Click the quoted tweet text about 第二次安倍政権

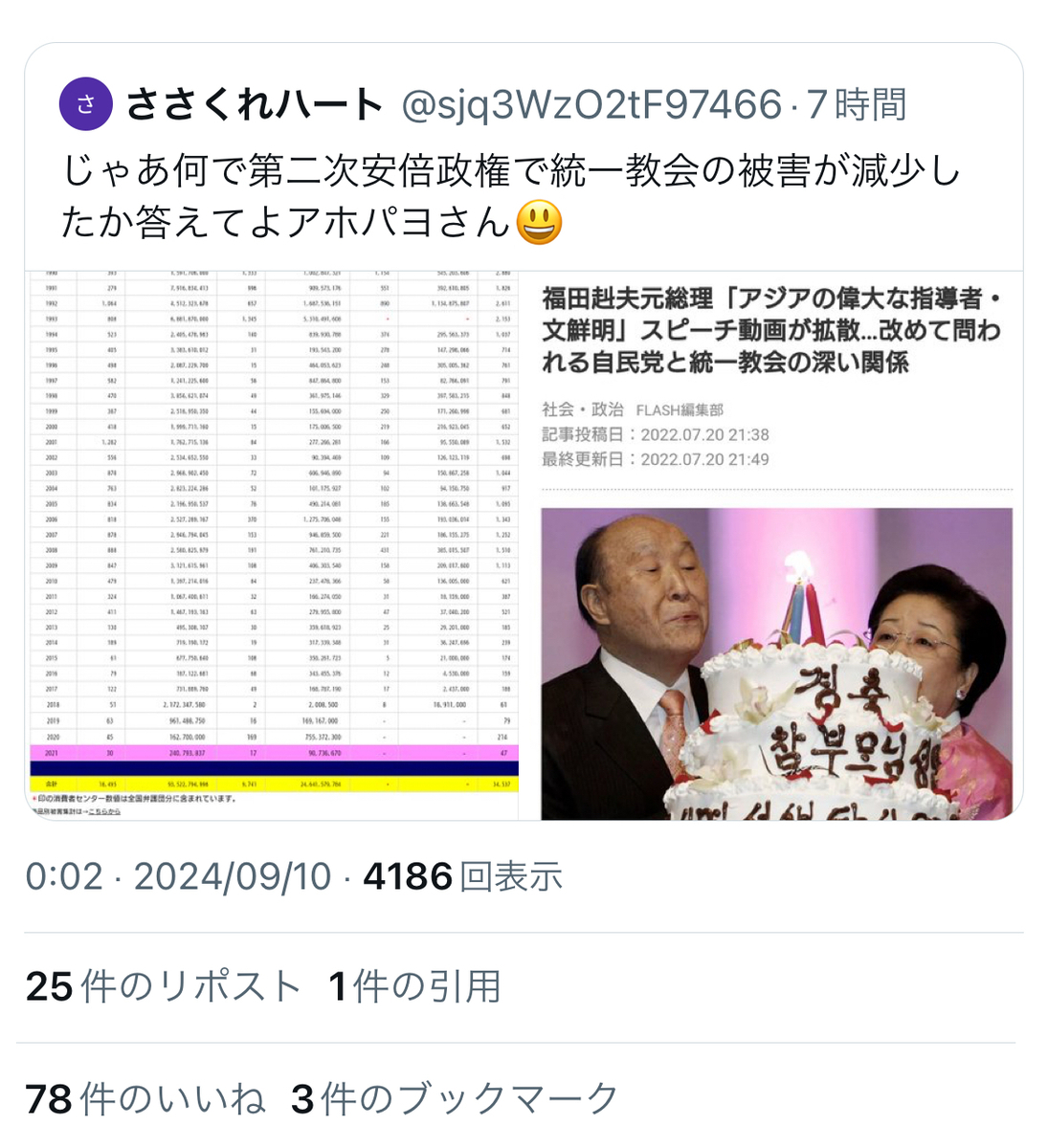point(510,197)
